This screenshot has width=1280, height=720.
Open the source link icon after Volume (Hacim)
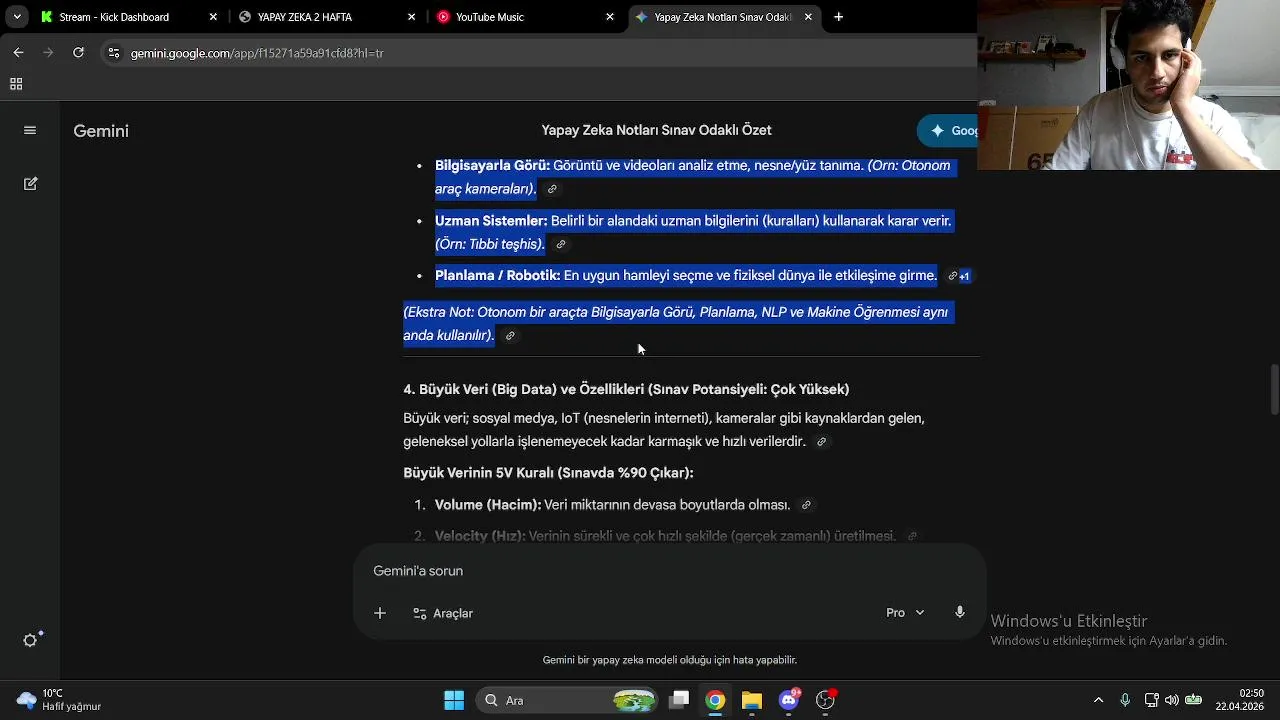[806, 506]
